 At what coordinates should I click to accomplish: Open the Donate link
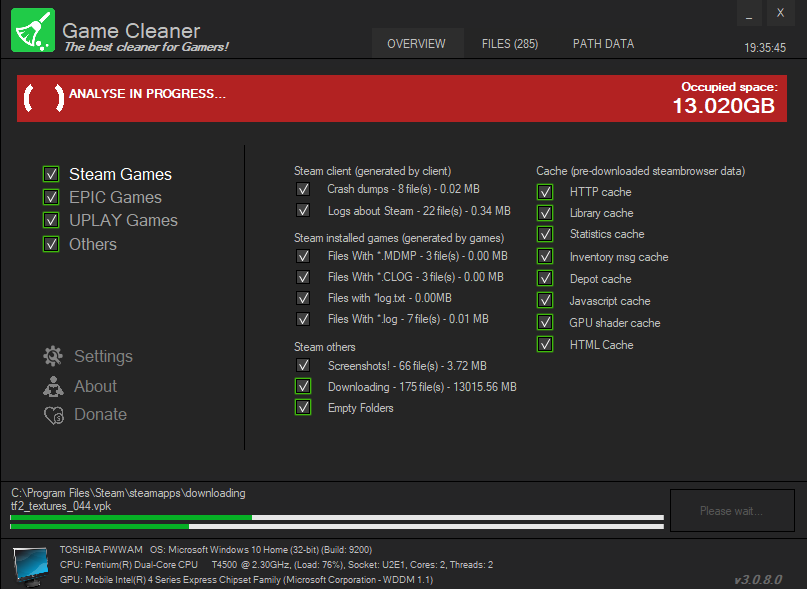click(x=100, y=414)
